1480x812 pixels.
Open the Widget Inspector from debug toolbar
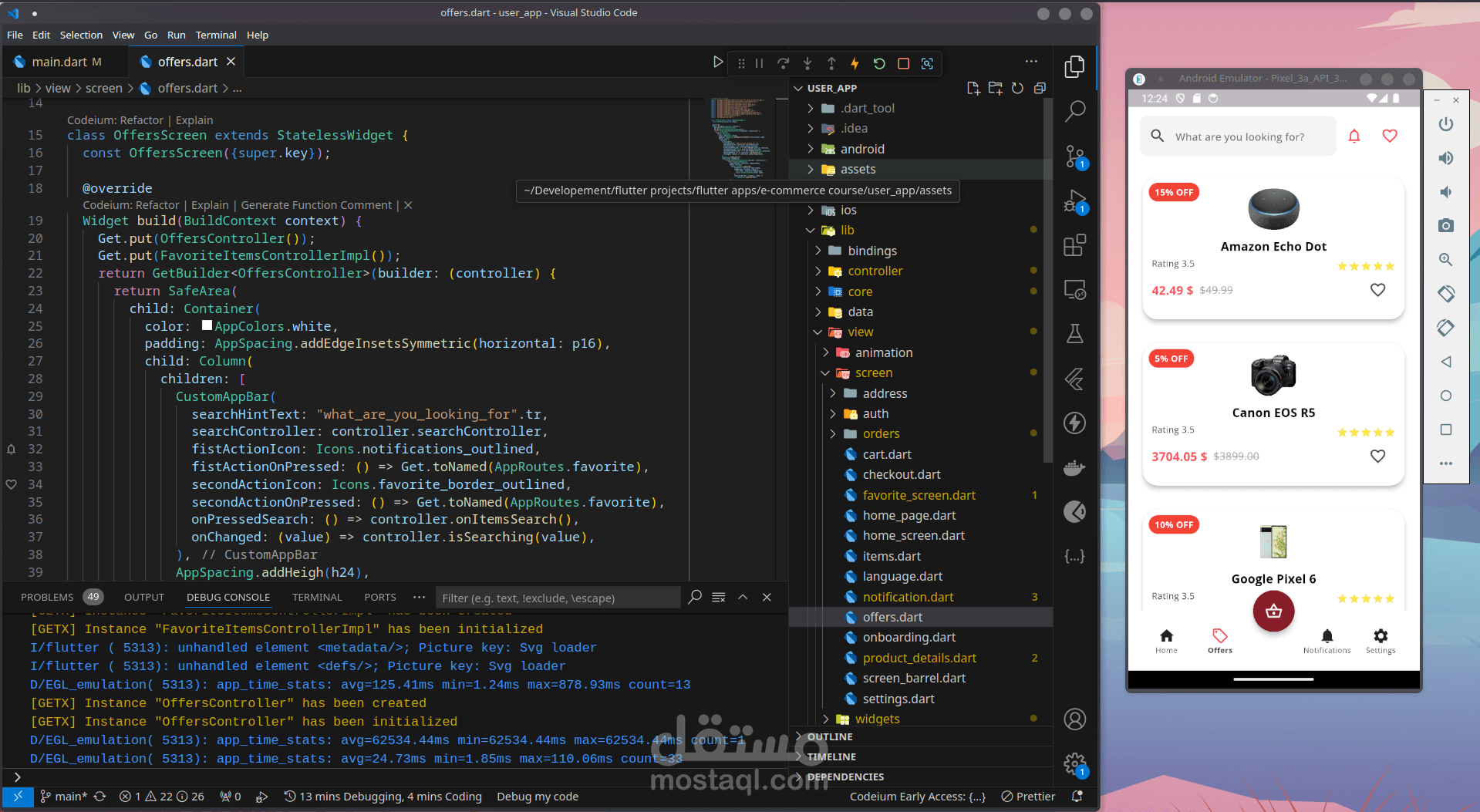927,63
